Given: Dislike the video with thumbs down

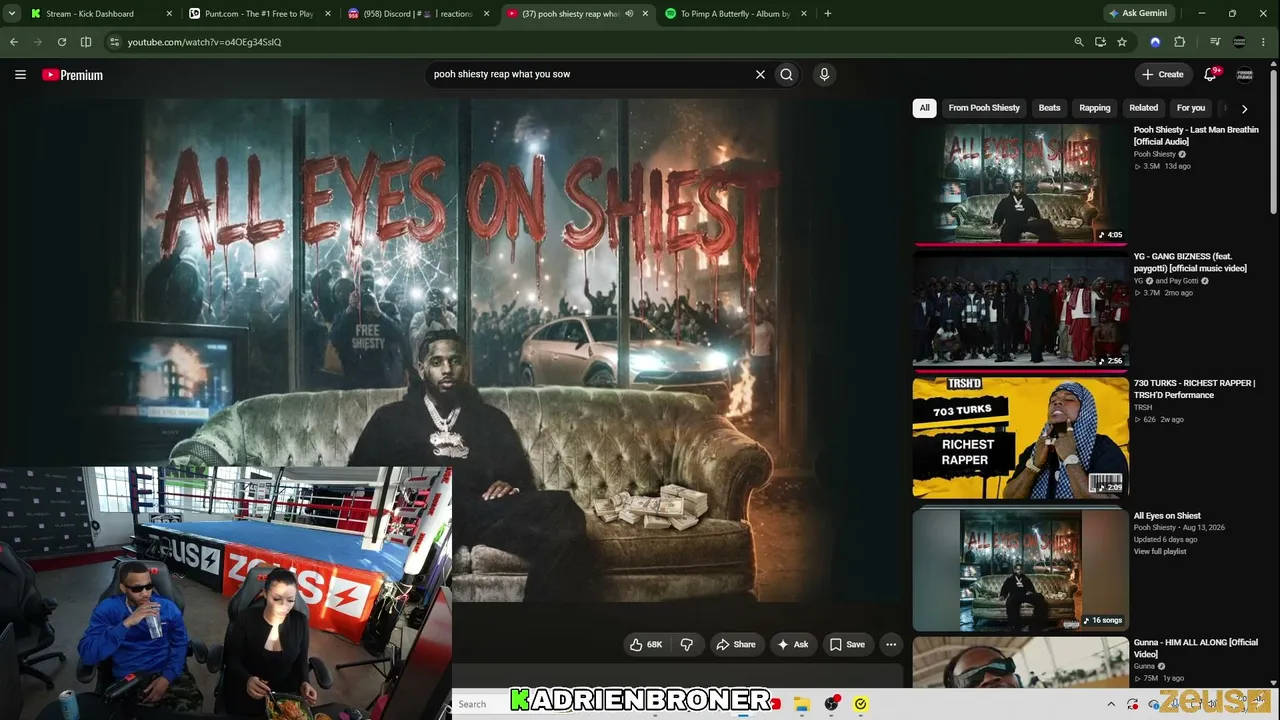Looking at the screenshot, I should 686,645.
